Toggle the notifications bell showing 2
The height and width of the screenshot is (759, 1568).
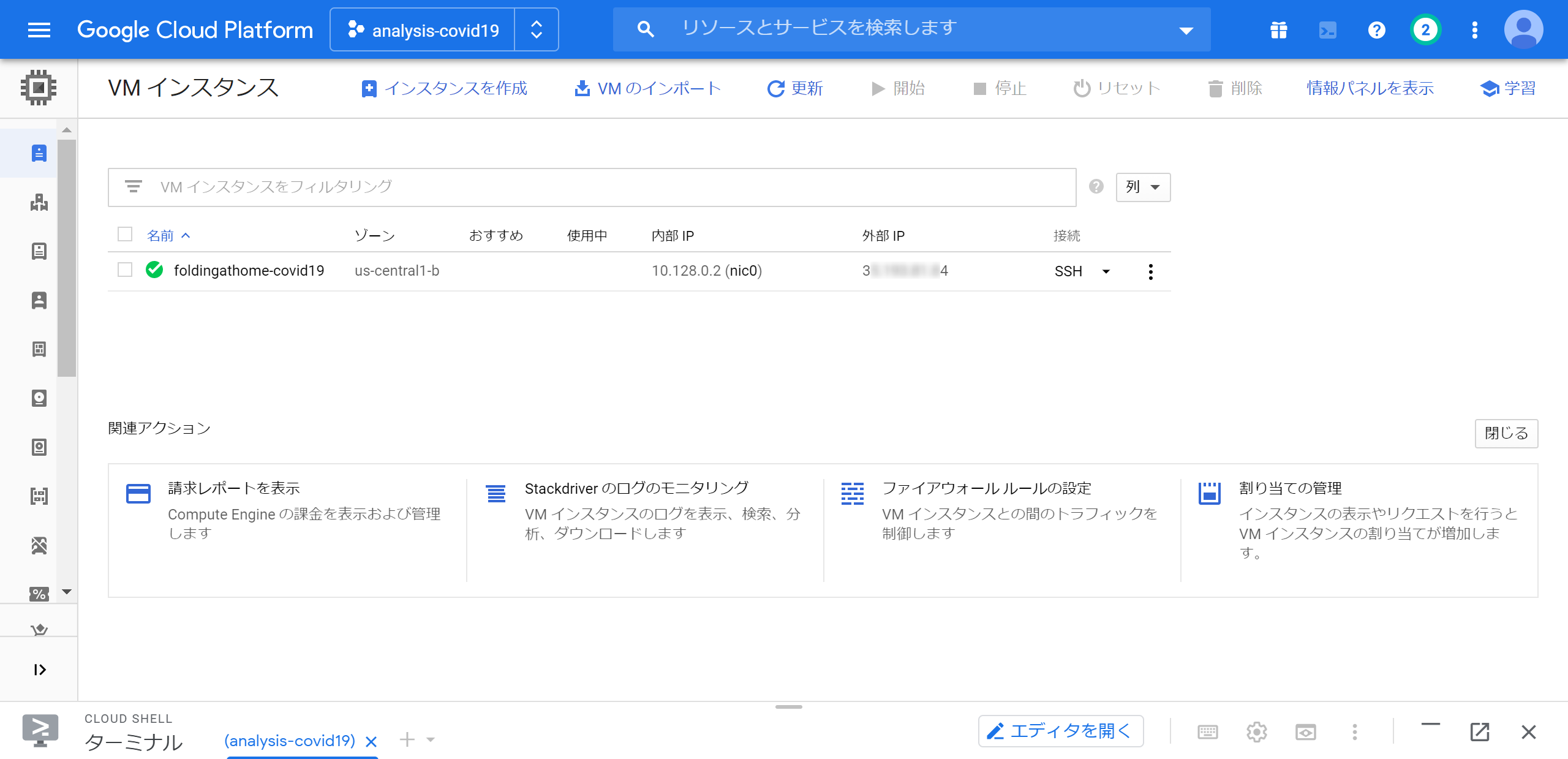[1425, 29]
